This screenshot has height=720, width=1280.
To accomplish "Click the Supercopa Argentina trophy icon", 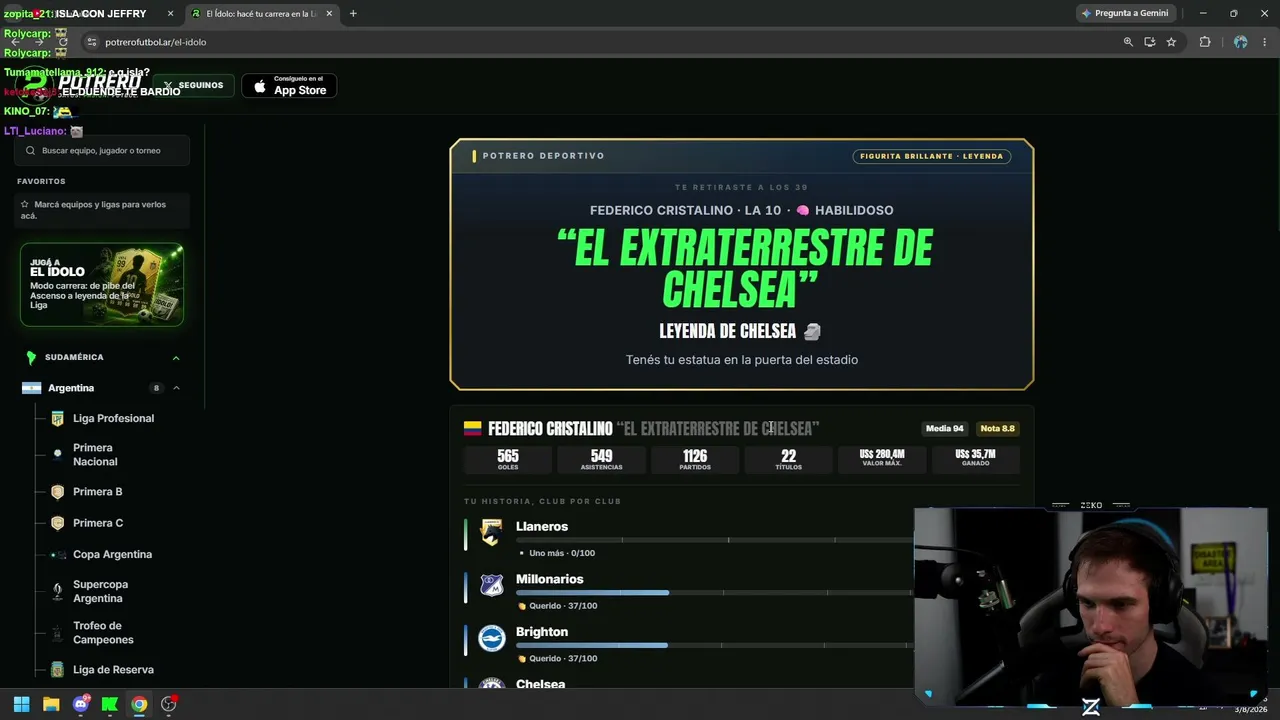I will (57, 591).
